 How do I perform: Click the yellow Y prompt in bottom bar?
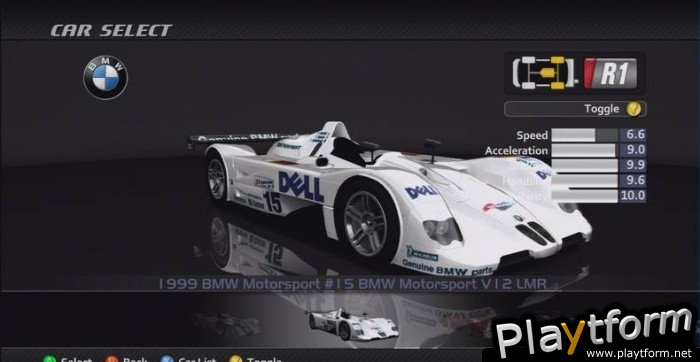(x=256, y=359)
